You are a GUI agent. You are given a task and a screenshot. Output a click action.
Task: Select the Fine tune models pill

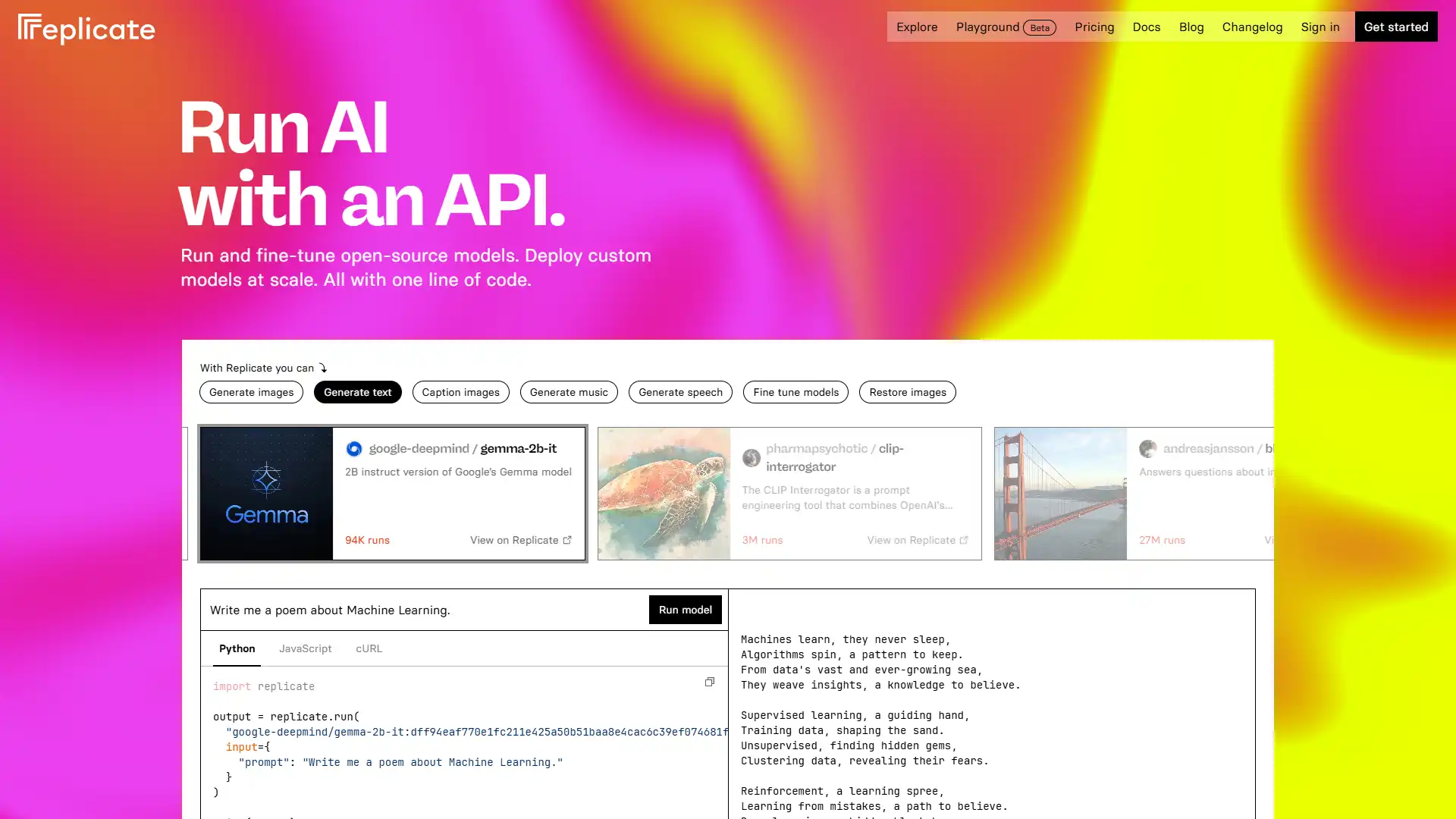point(795,392)
